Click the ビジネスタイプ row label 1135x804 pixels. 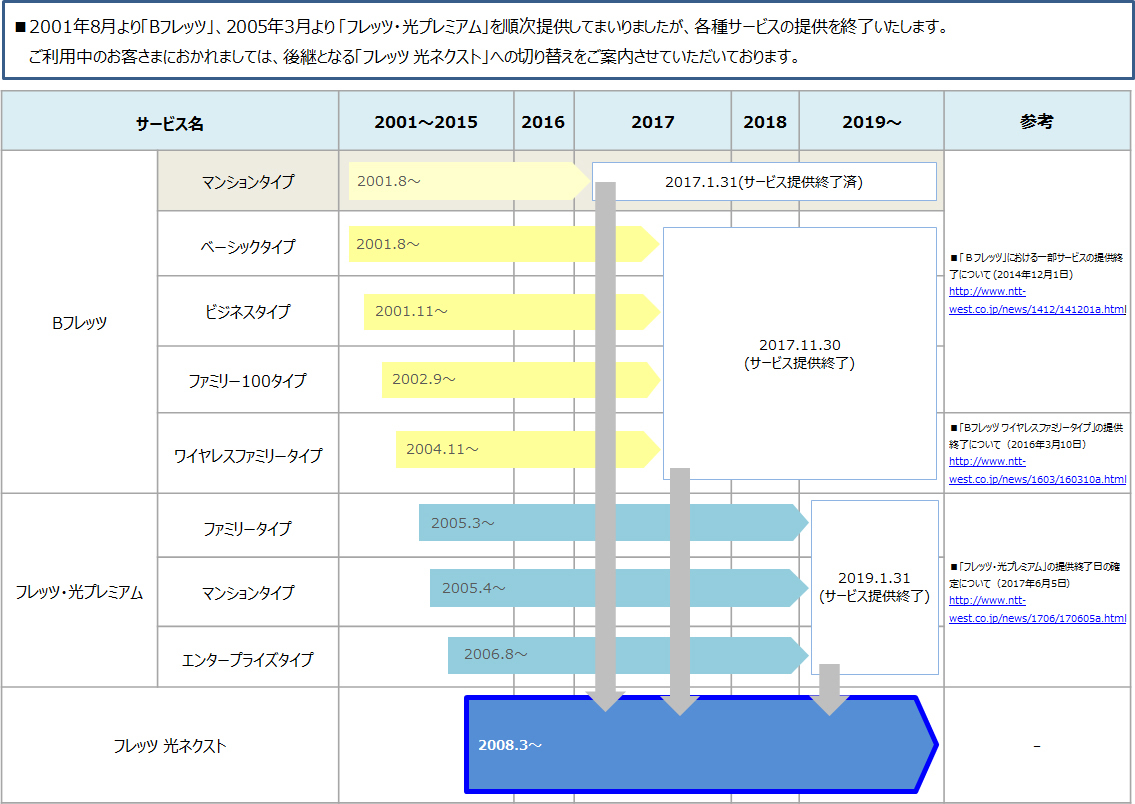(248, 311)
